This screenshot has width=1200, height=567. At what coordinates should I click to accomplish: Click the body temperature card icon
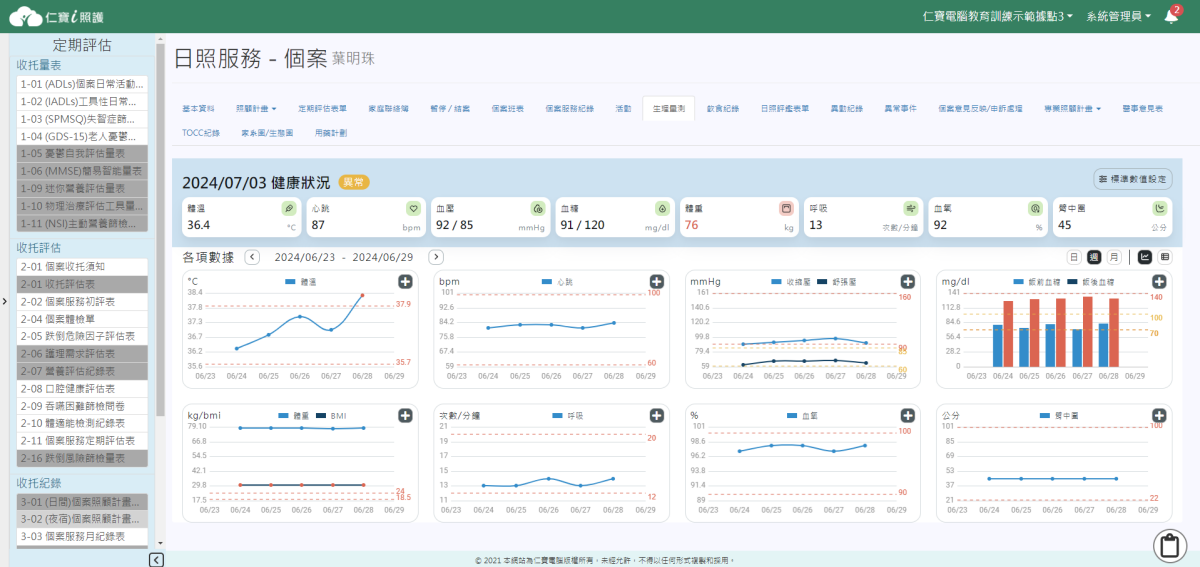[x=289, y=208]
